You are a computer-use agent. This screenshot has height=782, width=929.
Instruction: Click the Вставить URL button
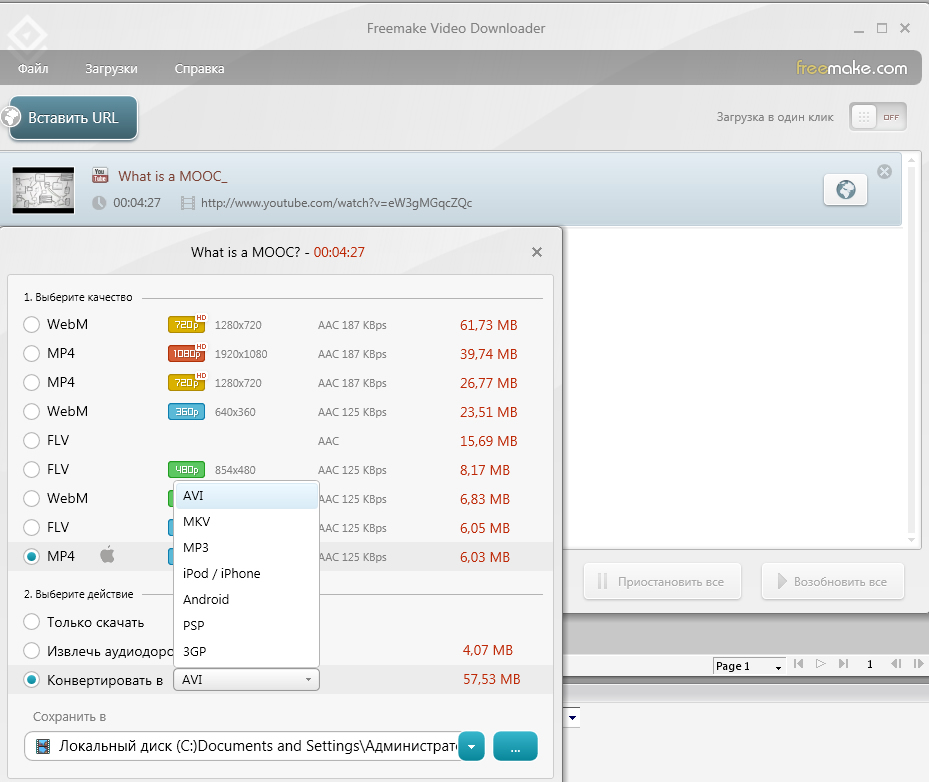pos(73,118)
